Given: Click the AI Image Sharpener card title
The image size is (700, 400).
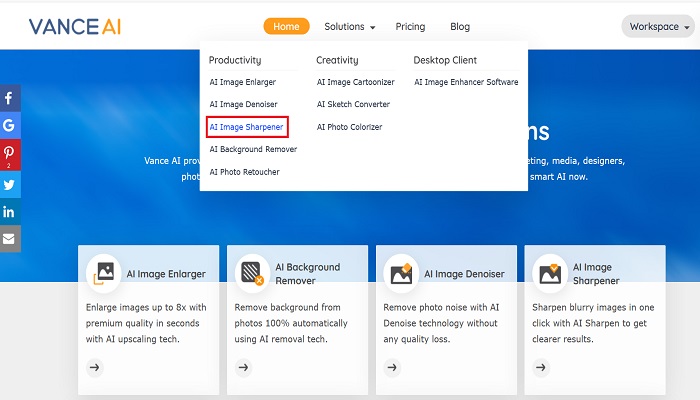Looking at the screenshot, I should click(596, 274).
